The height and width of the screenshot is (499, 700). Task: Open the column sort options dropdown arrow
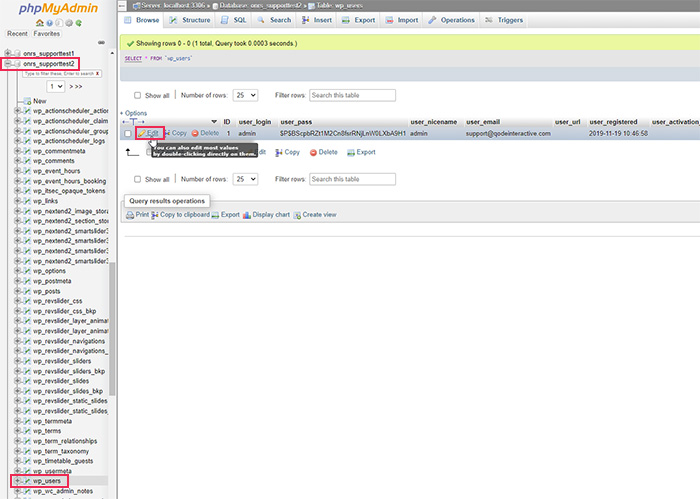214,121
